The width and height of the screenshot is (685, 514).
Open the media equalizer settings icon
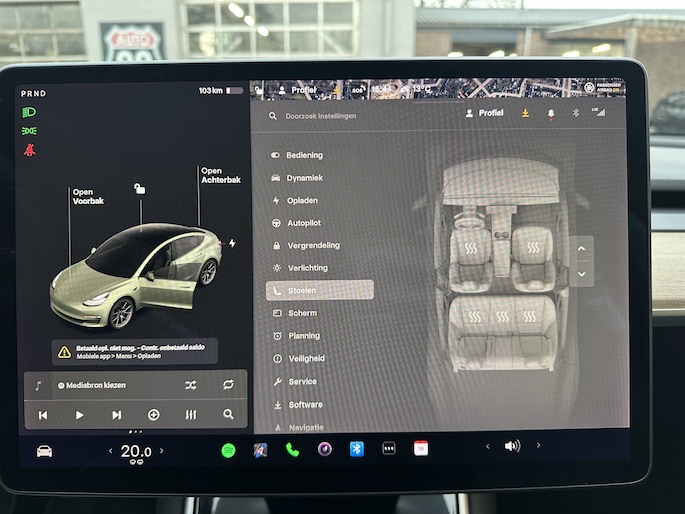click(190, 414)
